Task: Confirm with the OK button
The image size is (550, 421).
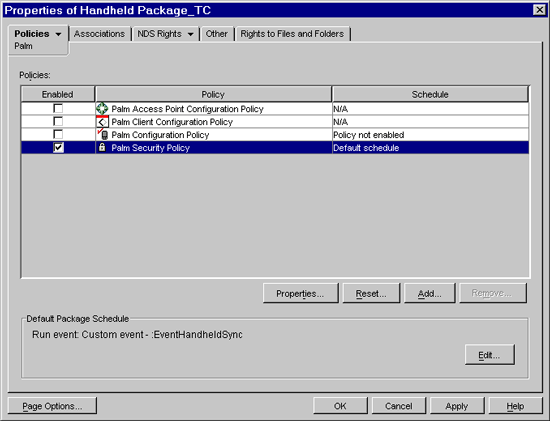Action: point(340,406)
